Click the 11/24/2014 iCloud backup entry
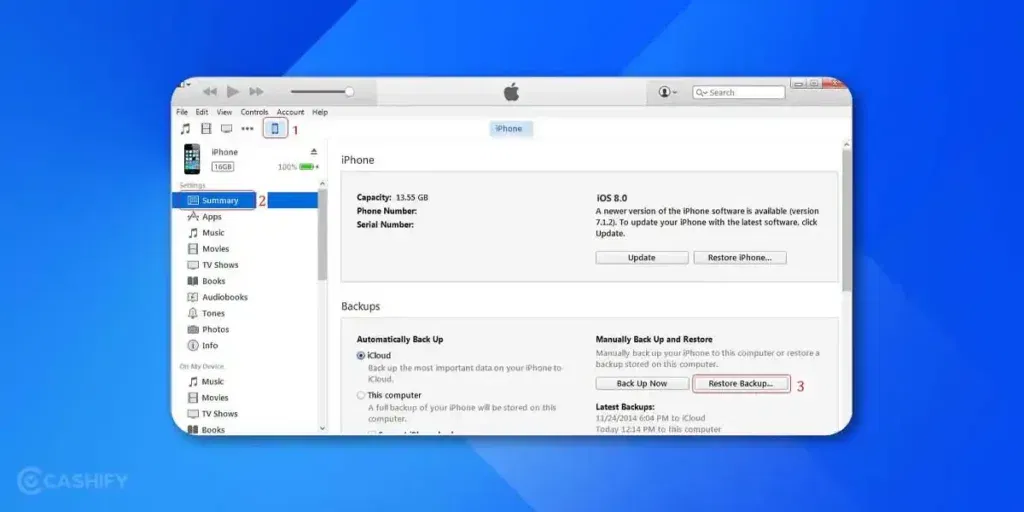Image resolution: width=1024 pixels, height=512 pixels. (x=650, y=418)
